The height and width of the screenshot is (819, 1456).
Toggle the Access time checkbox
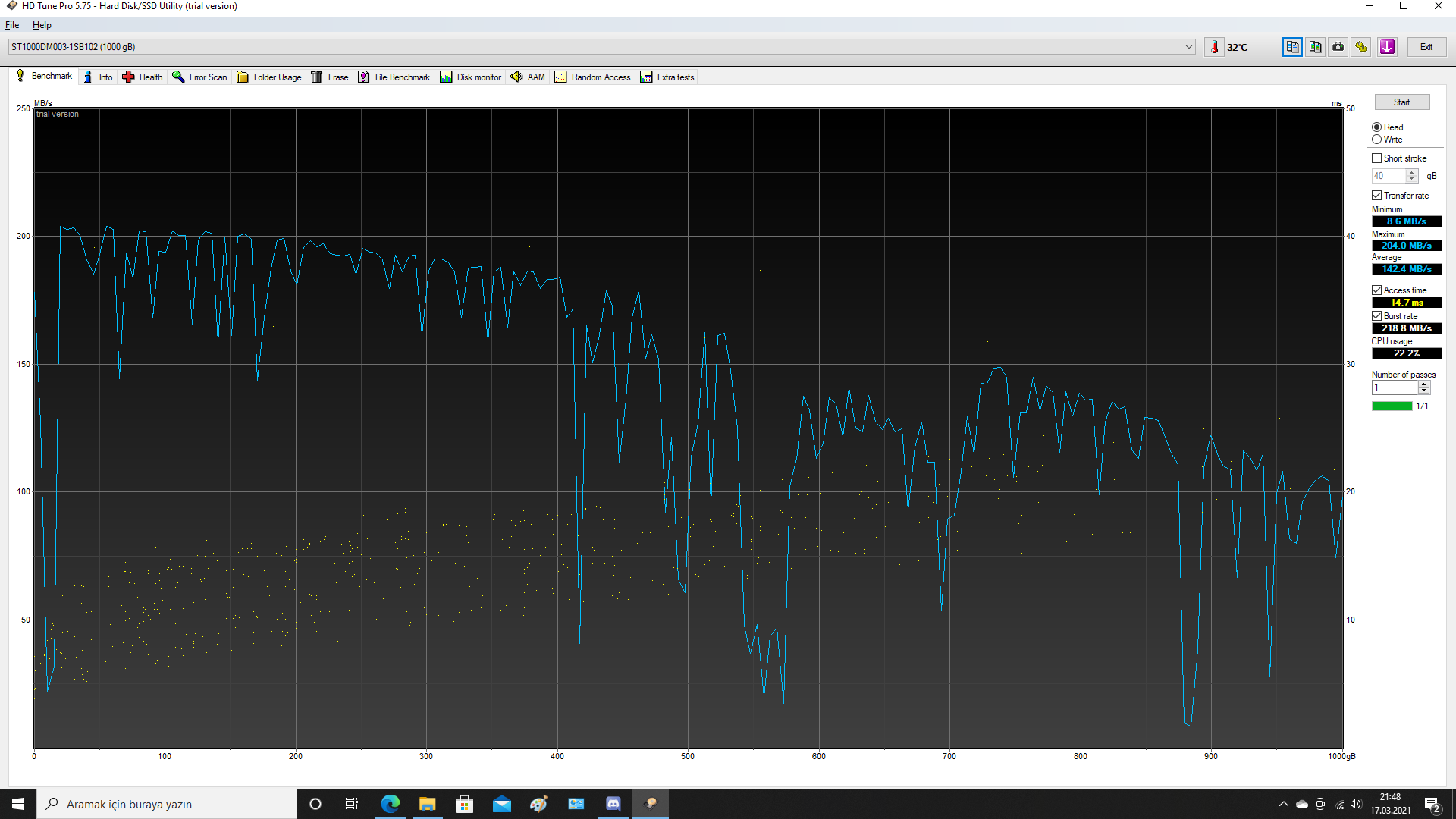coord(1376,290)
